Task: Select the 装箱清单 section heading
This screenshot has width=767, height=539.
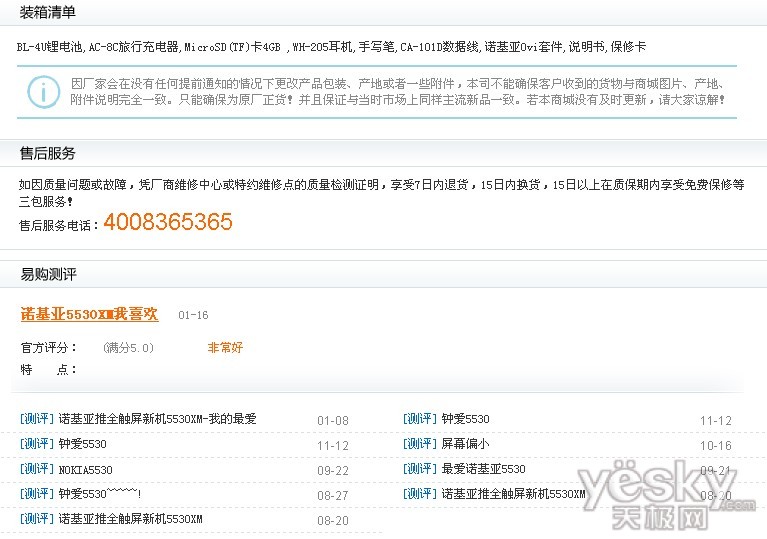Action: coord(47,12)
